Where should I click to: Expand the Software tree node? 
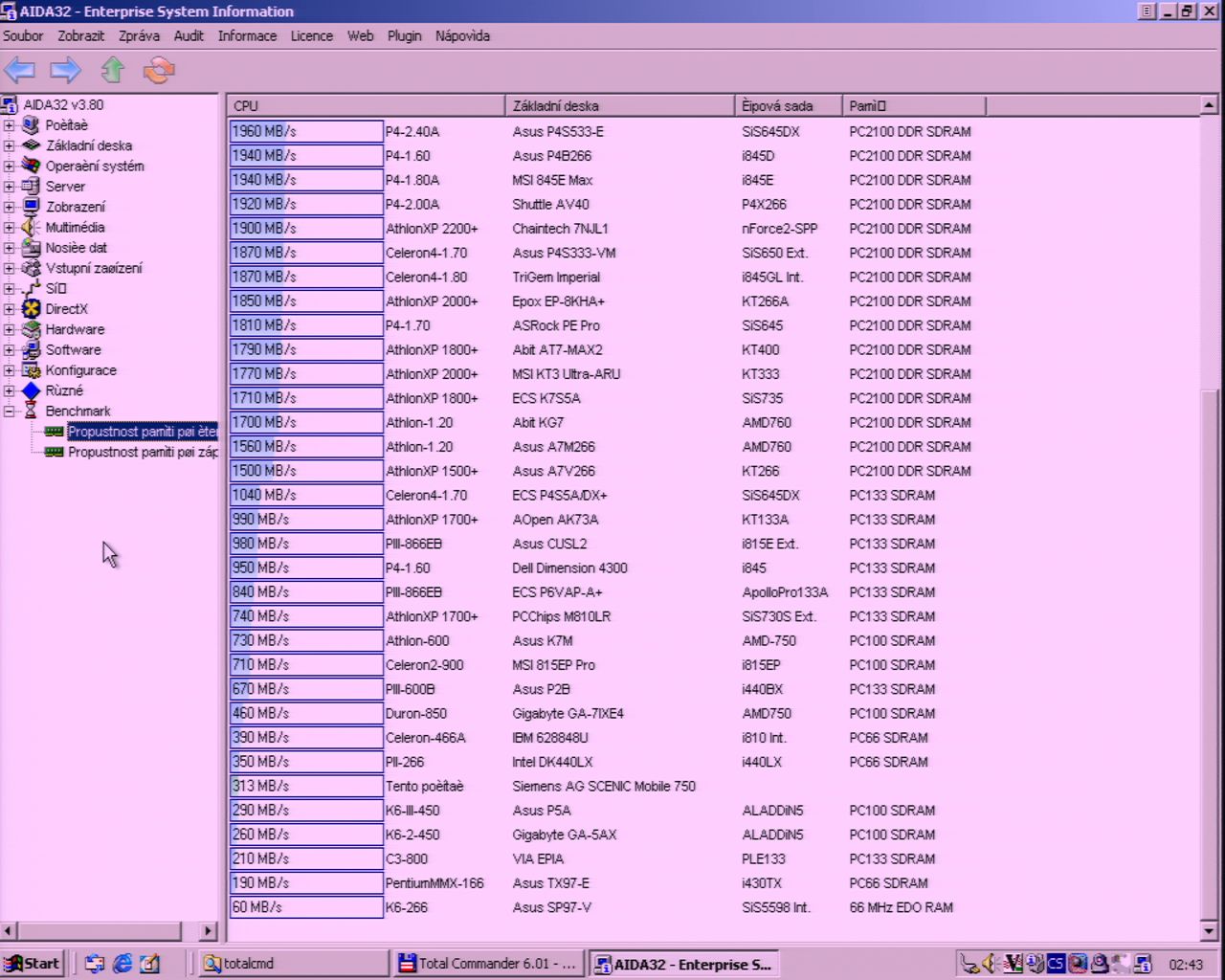(x=9, y=350)
